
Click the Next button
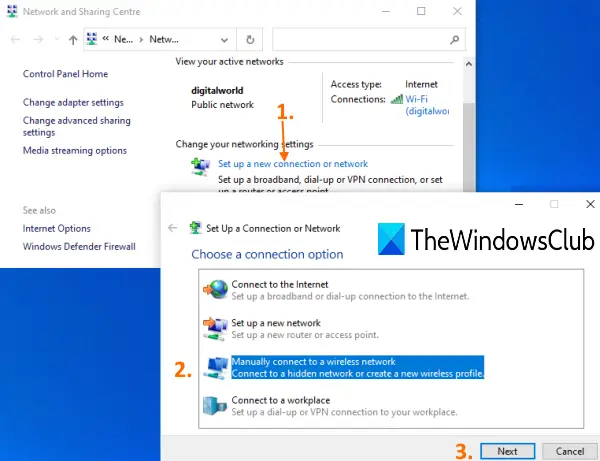pyautogui.click(x=507, y=451)
